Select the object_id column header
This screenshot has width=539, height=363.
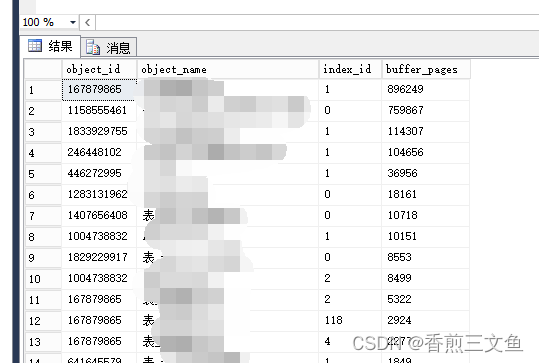[x=99, y=69]
